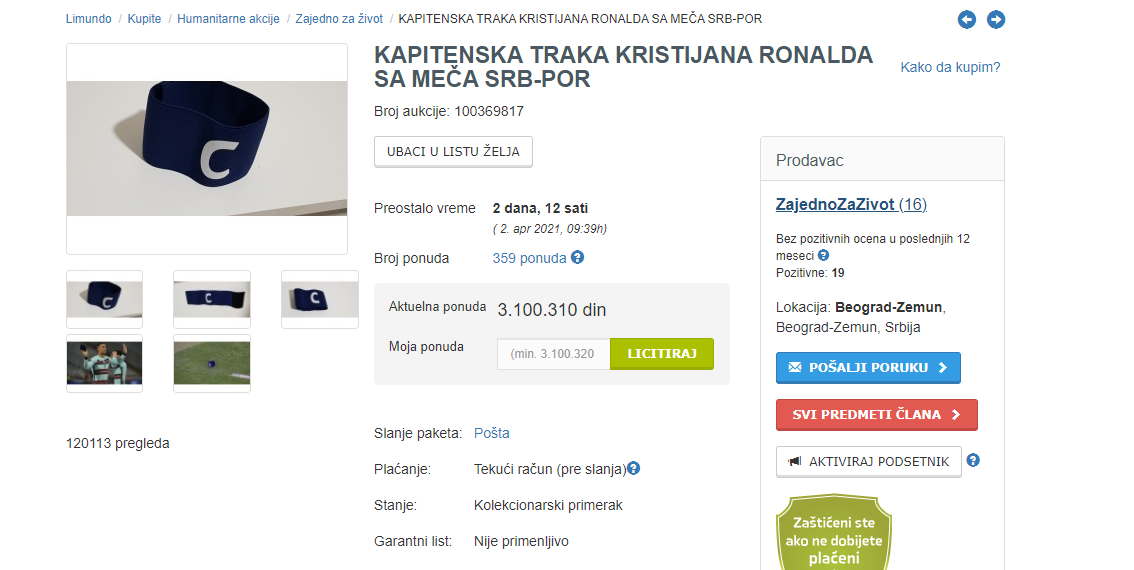Show all seller items Svi predmeti člana

(877, 414)
